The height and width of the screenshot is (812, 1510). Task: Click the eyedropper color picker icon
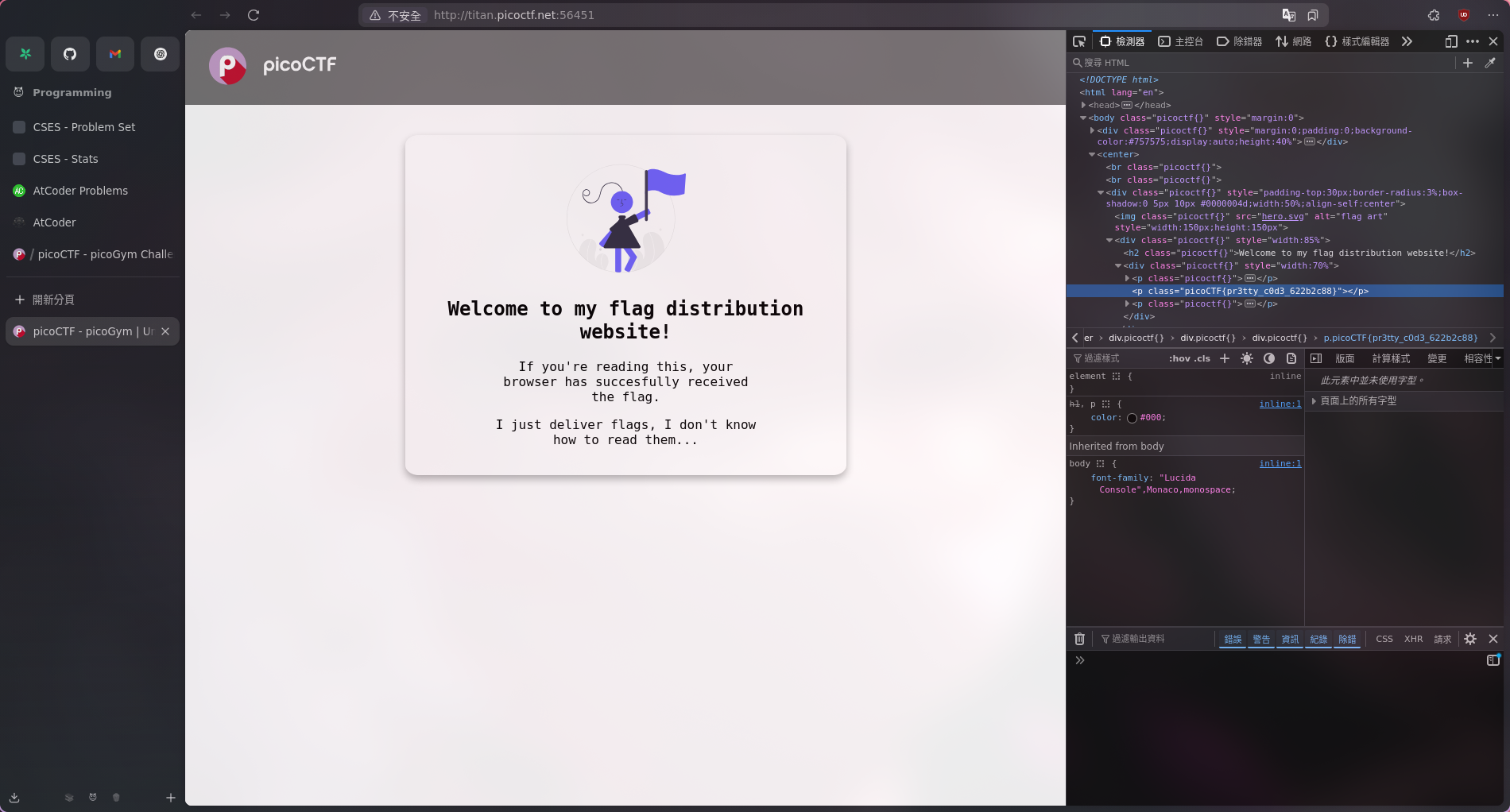coord(1490,63)
